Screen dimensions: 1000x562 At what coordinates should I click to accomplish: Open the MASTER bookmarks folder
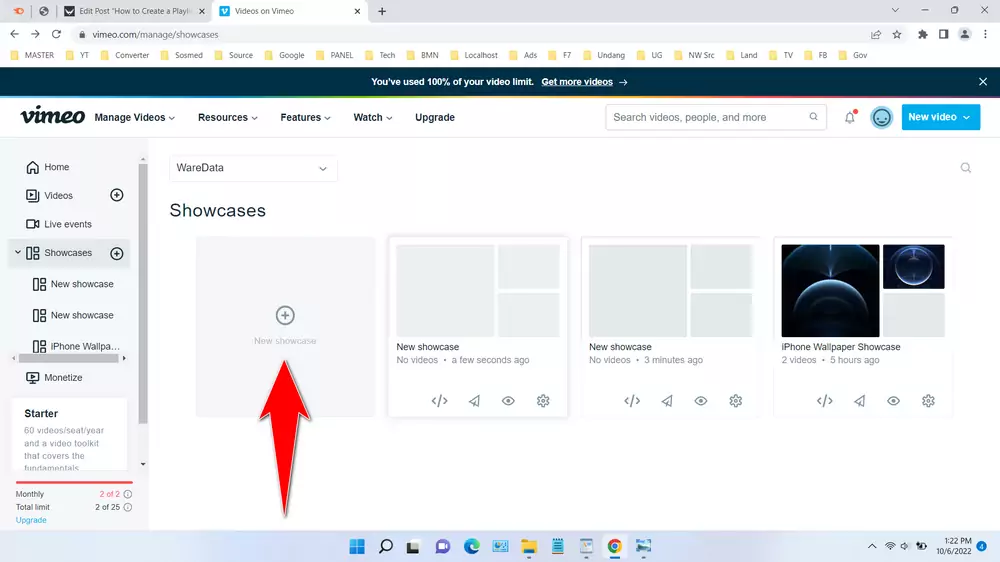pos(33,55)
